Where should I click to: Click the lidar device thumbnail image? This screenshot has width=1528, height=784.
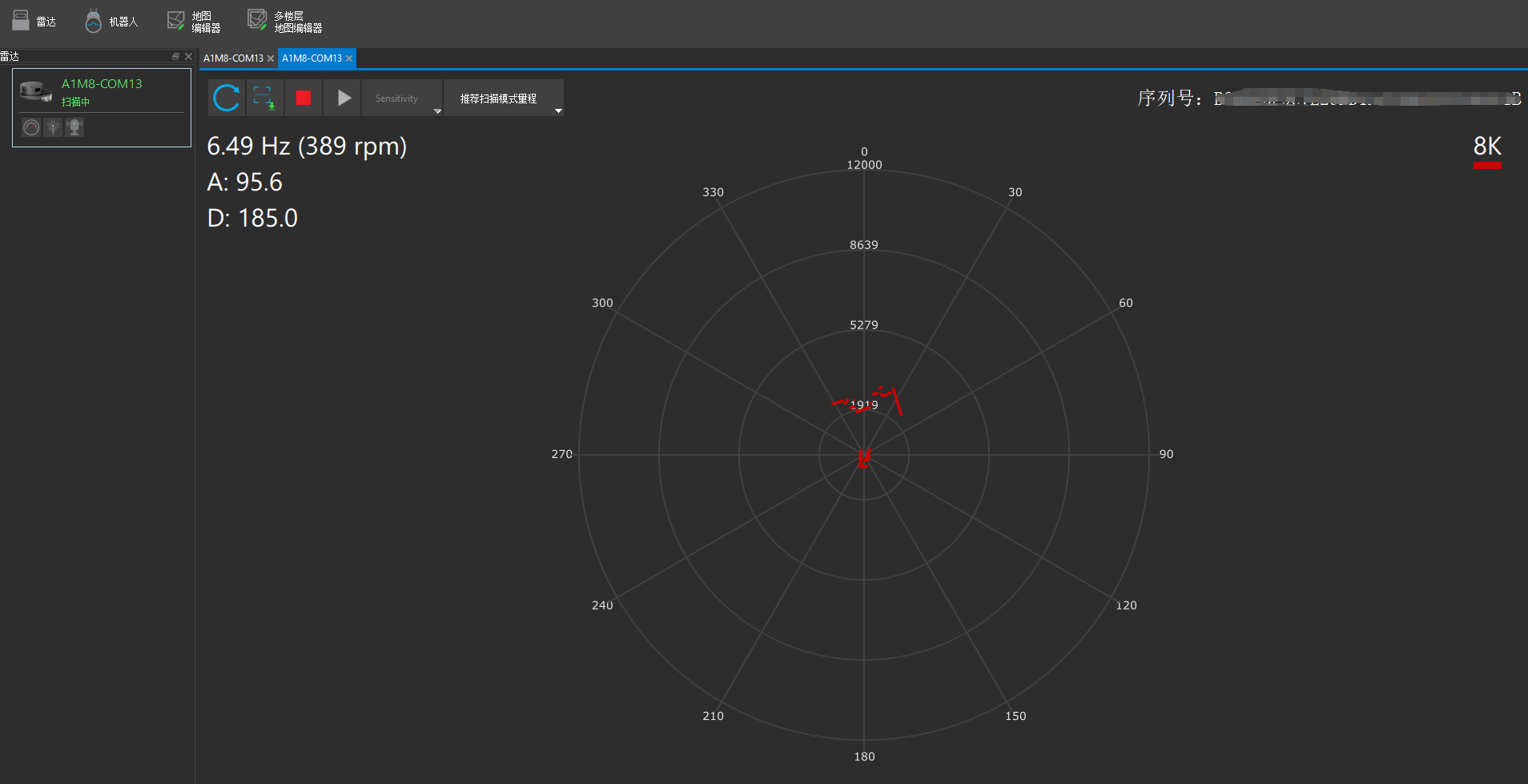click(36, 91)
